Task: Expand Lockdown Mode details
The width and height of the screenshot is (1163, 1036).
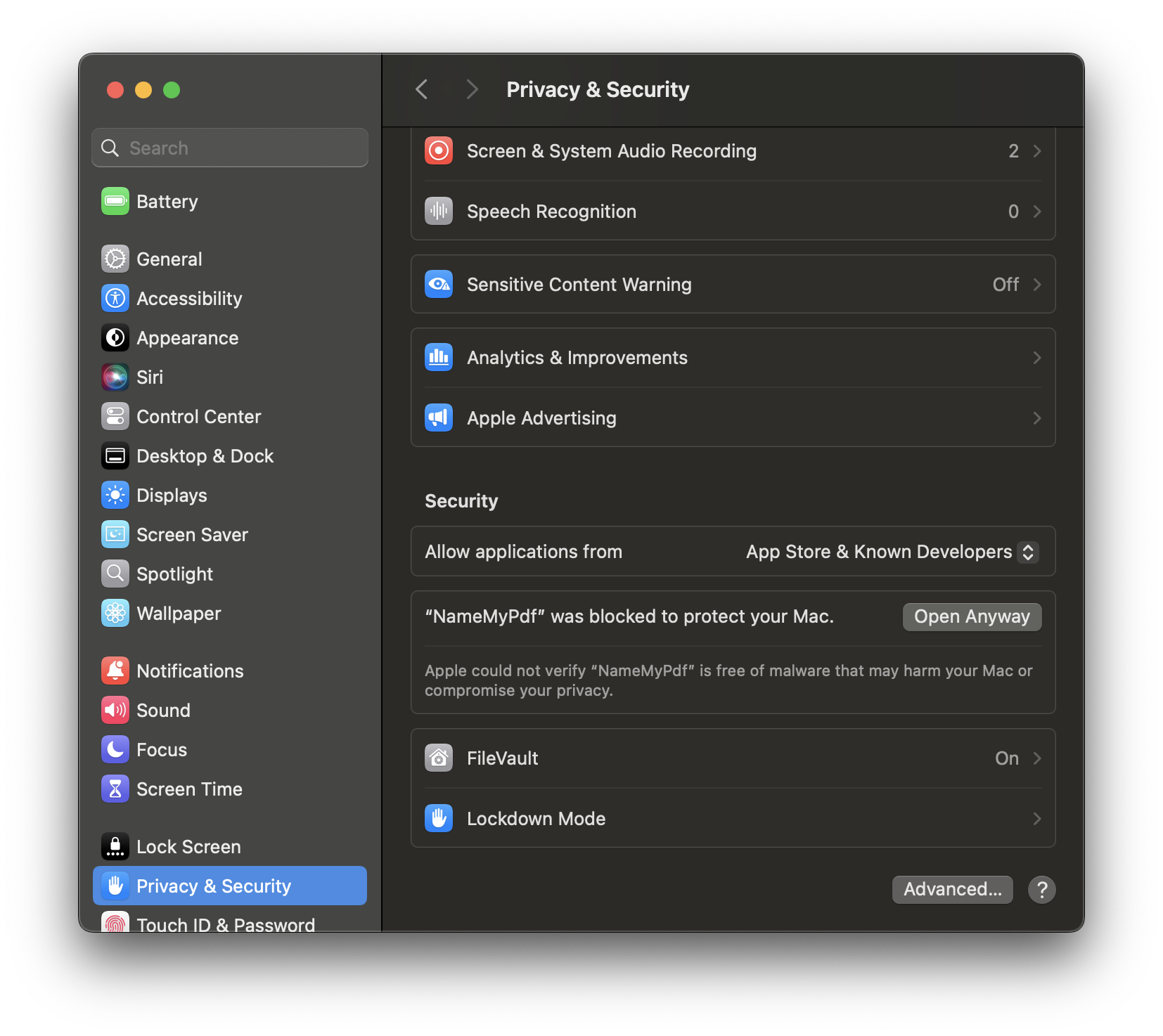Action: (1036, 818)
